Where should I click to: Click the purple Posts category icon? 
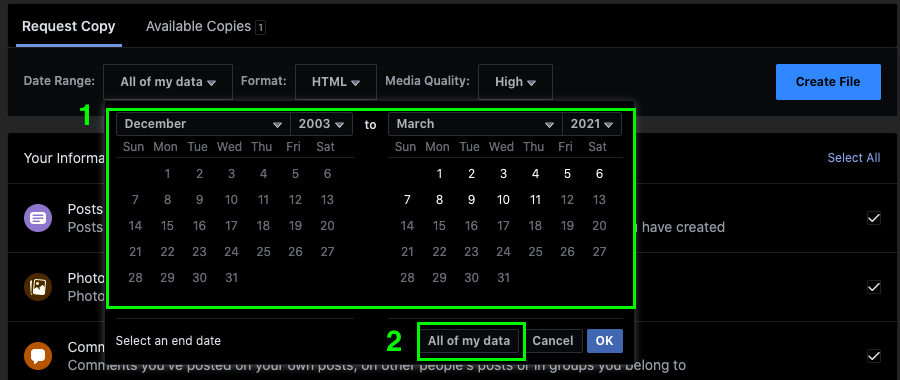(38, 218)
